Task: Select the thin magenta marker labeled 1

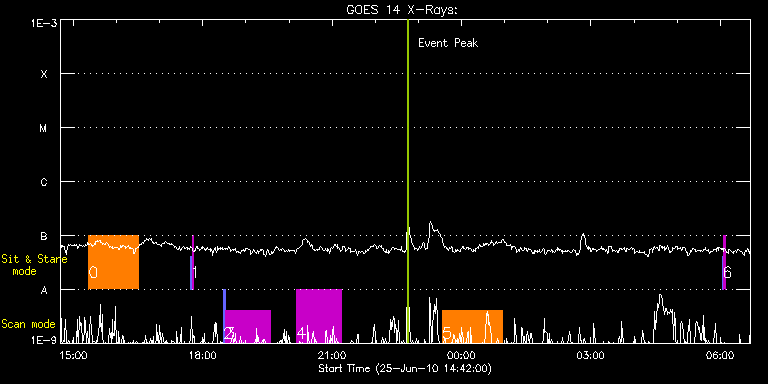Action: click(x=192, y=262)
